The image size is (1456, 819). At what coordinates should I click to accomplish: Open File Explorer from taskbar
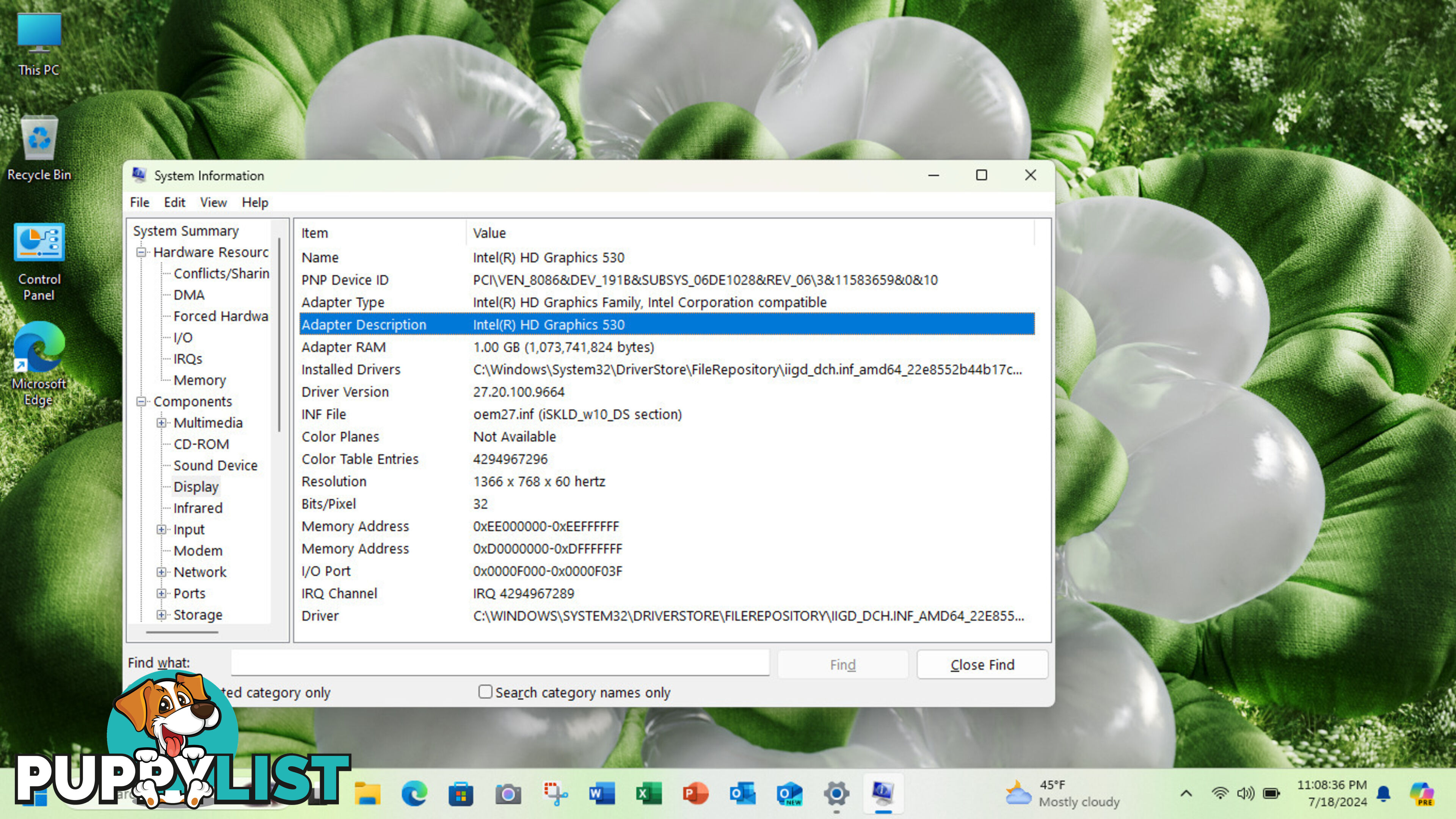pyautogui.click(x=367, y=794)
